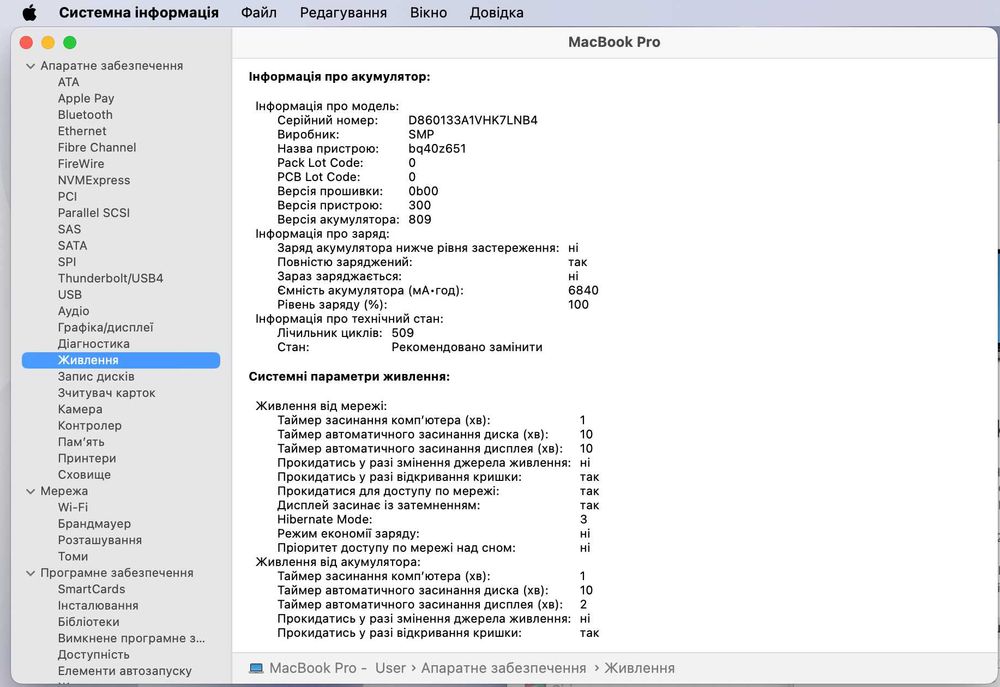Open Wi-Fi under Мережа

pyautogui.click(x=73, y=508)
